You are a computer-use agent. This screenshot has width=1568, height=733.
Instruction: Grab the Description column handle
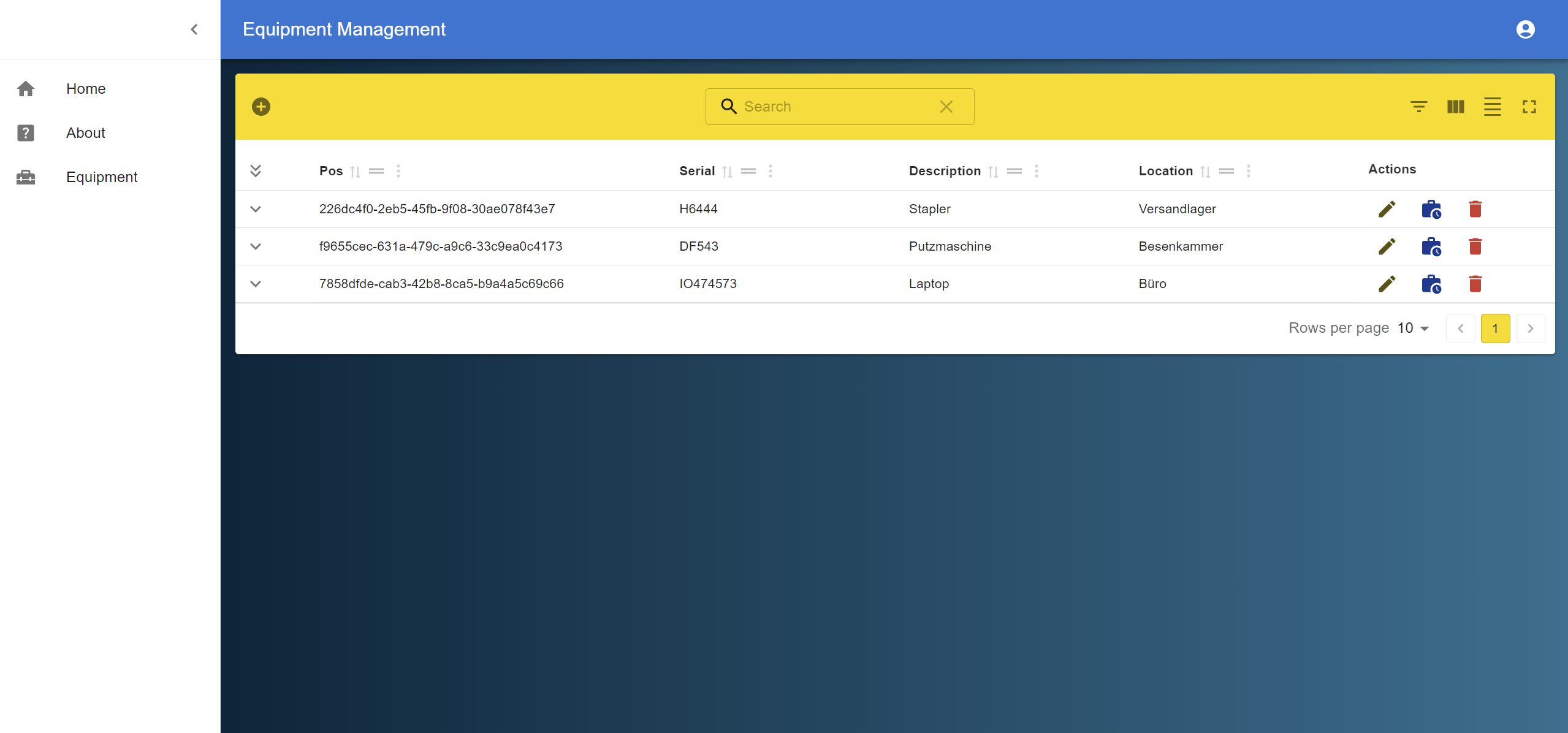(1014, 171)
